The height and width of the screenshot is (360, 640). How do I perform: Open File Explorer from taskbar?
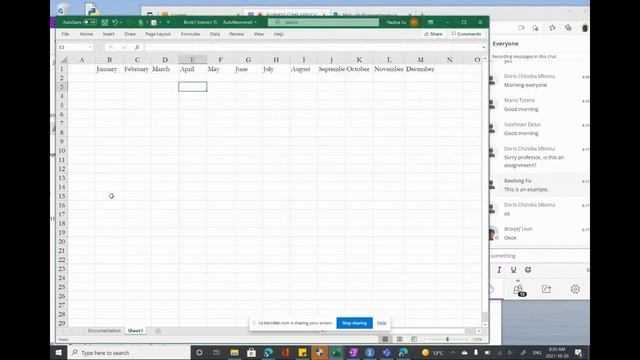pos(234,352)
